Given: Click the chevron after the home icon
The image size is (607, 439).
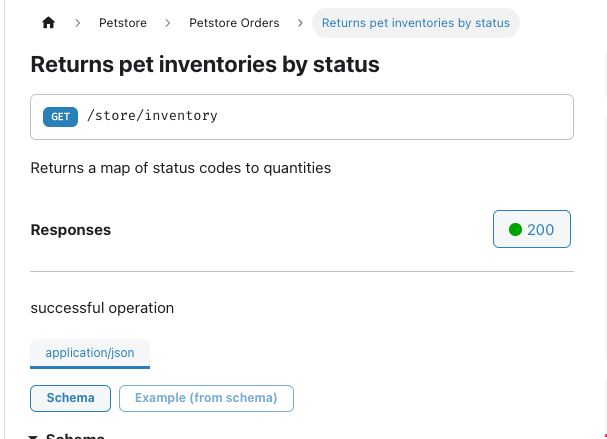Looking at the screenshot, I should tap(77, 23).
